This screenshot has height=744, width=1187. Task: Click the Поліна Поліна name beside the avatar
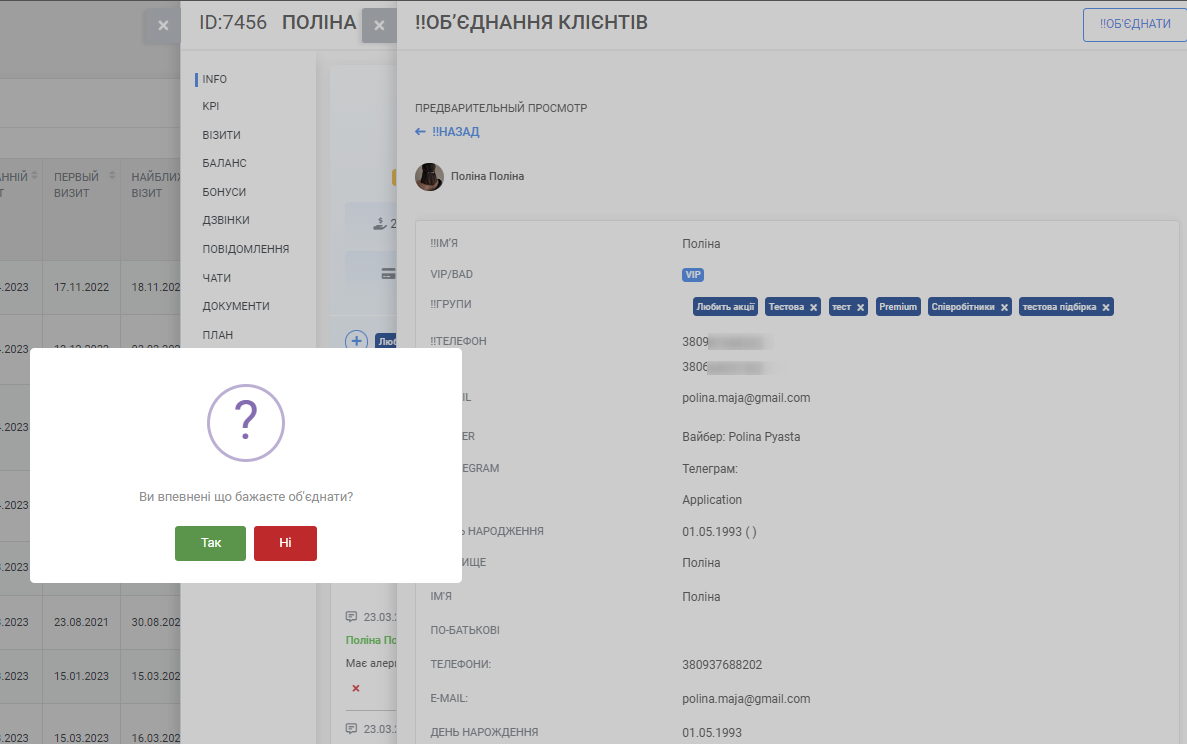click(488, 176)
